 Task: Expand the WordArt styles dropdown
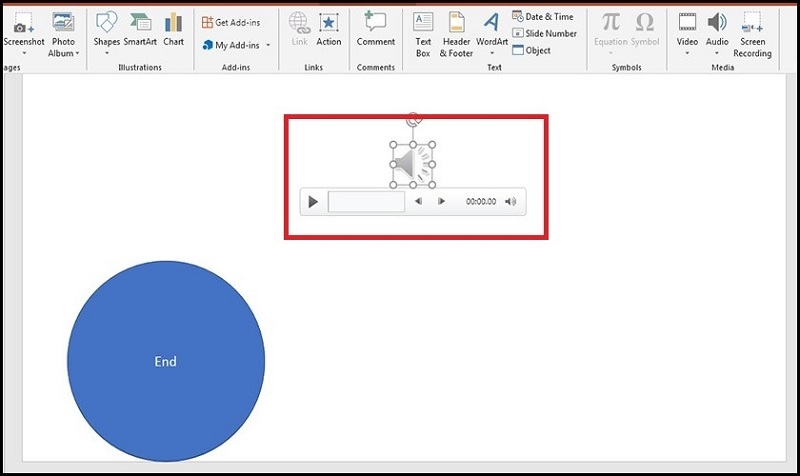tap(491, 53)
